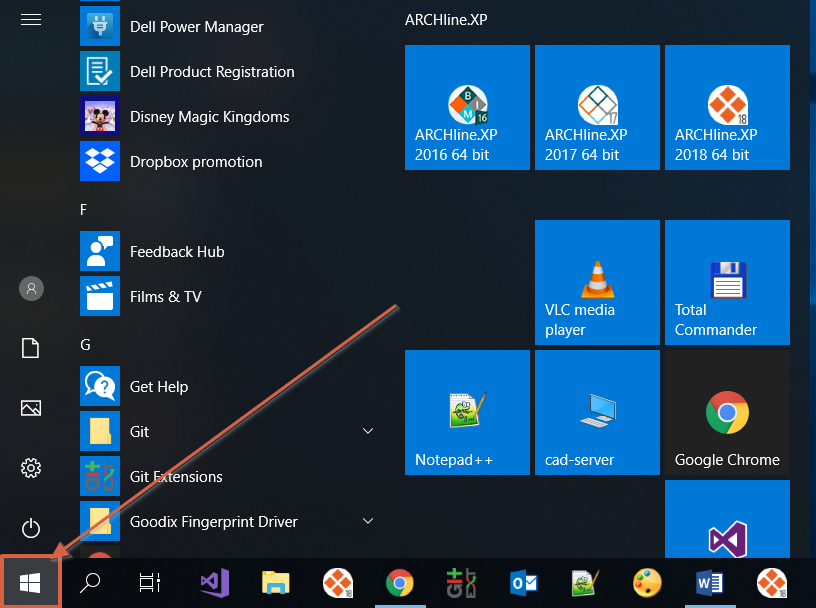816x608 pixels.
Task: Expand the Start menu hamburger navigation
Action: (31, 20)
